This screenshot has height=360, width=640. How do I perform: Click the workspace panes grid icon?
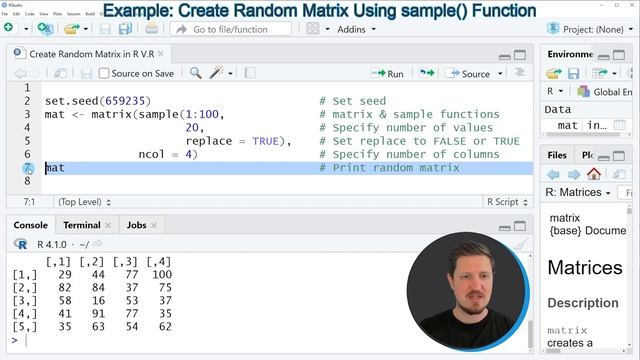[x=313, y=29]
